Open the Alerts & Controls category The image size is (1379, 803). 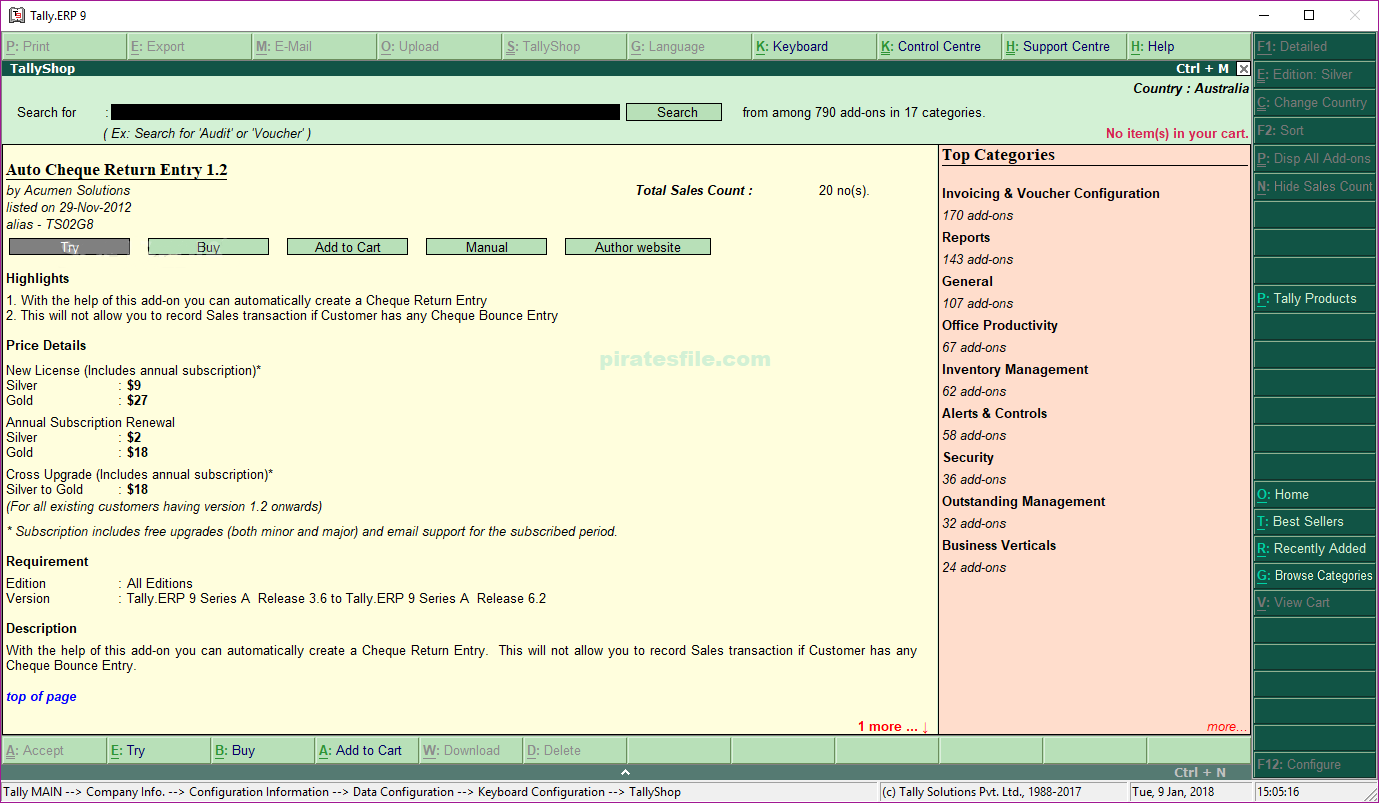pos(995,413)
